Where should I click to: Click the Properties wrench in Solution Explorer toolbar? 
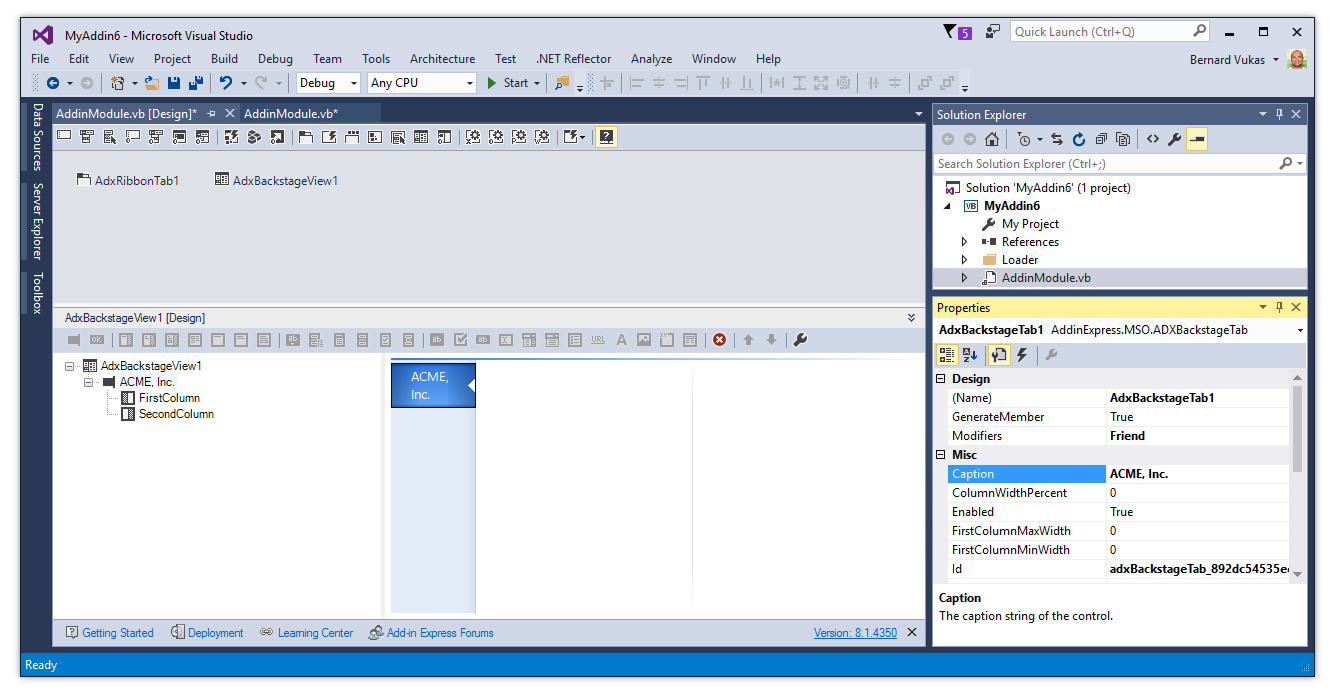pyautogui.click(x=1175, y=139)
